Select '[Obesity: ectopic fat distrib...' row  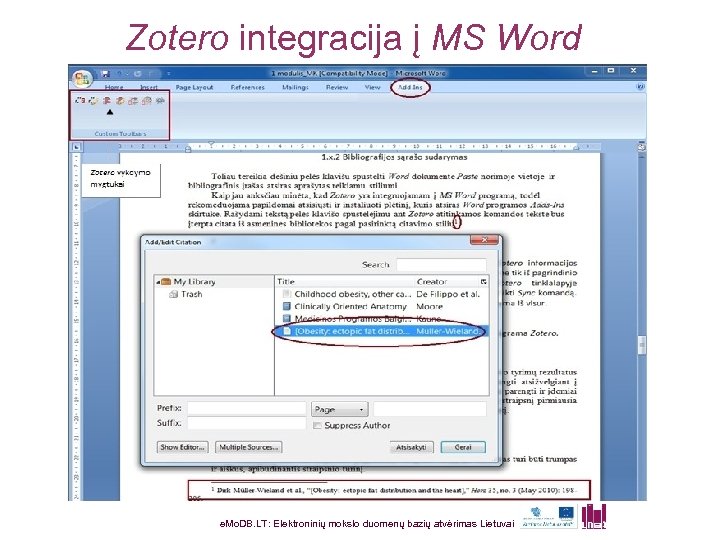pos(382,331)
